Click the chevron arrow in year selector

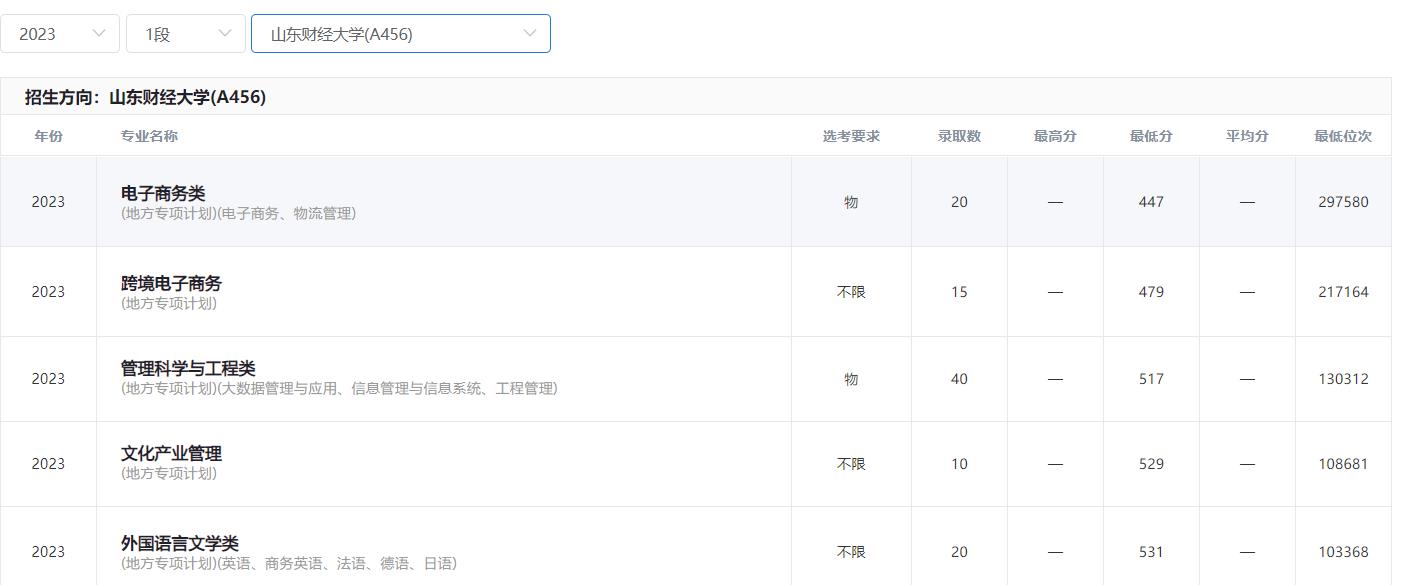point(99,34)
